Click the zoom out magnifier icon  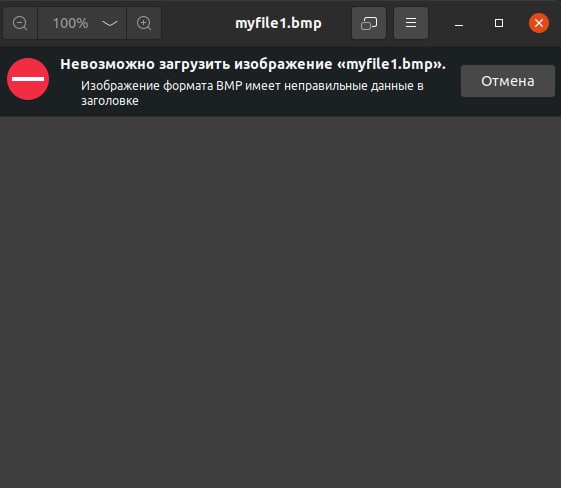[20, 23]
